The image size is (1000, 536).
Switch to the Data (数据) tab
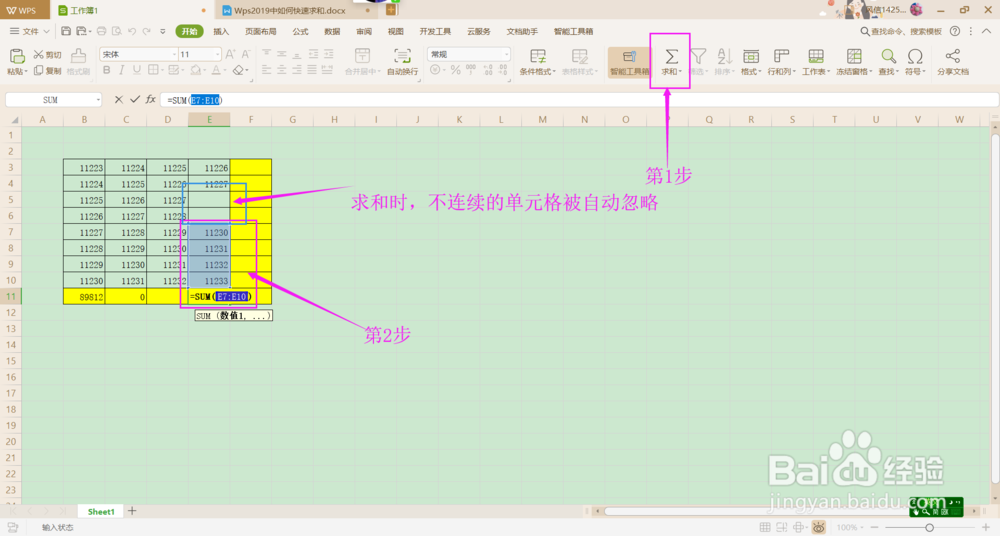(x=332, y=31)
